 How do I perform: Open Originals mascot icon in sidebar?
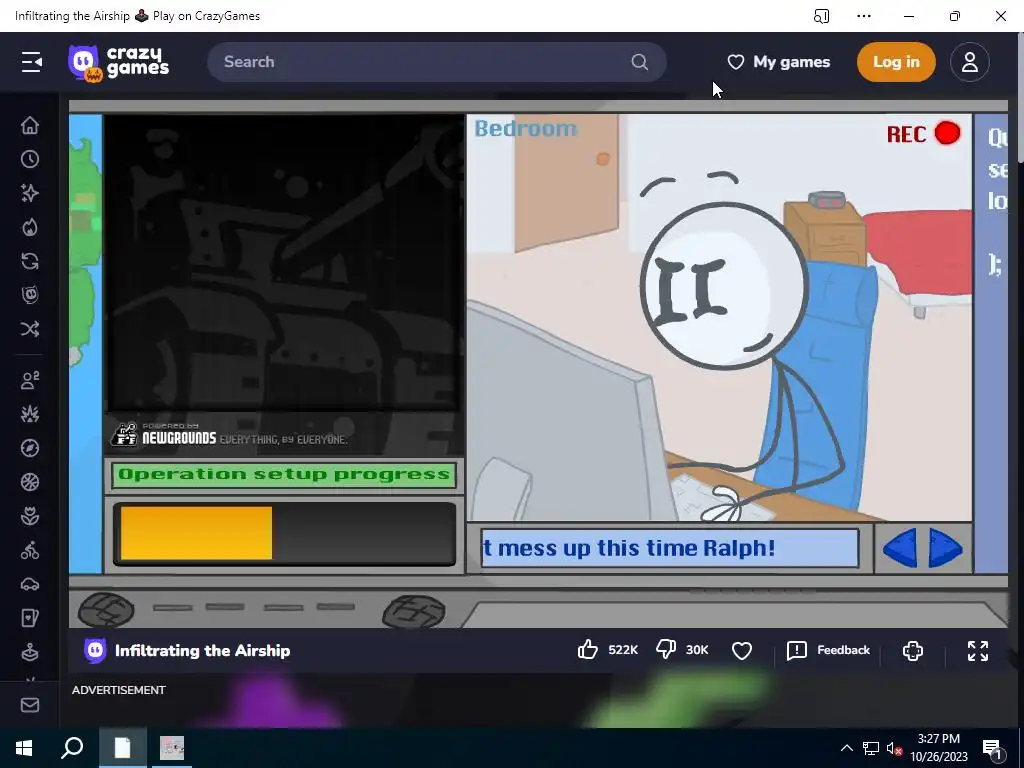pos(30,295)
